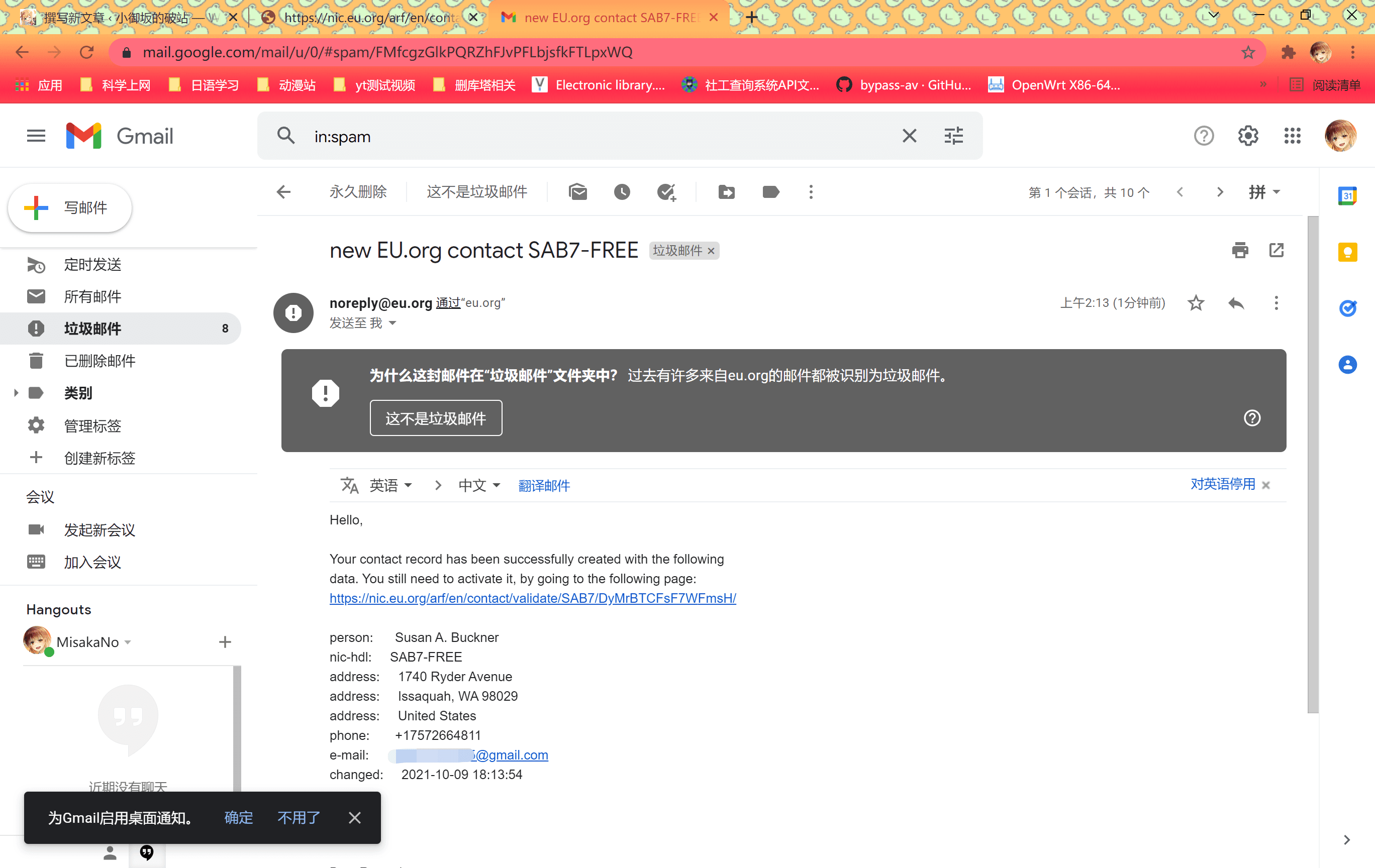Click the reply arrow icon
This screenshot has width=1375, height=868.
coord(1236,303)
